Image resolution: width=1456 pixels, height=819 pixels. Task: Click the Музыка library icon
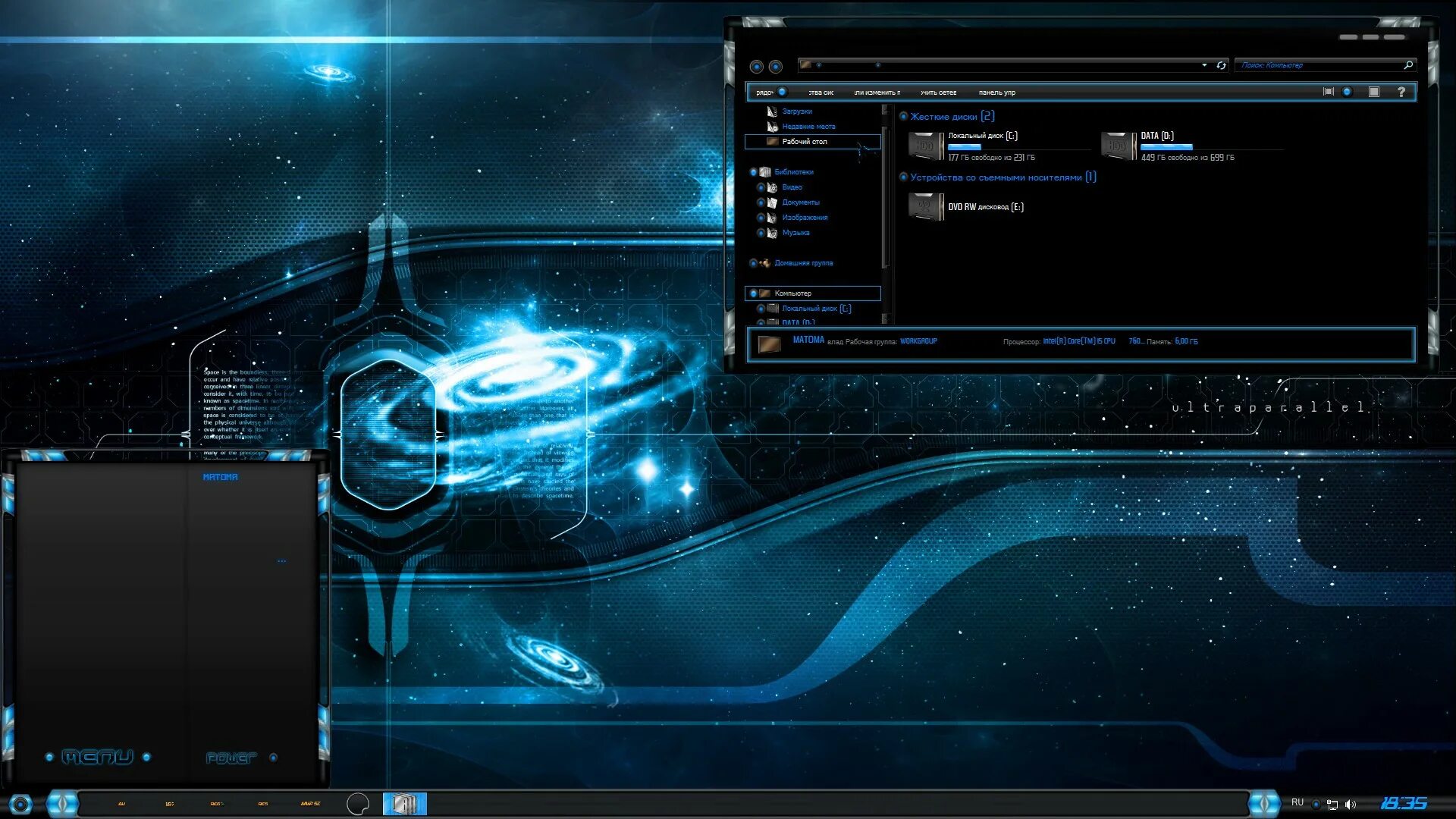coord(772,233)
